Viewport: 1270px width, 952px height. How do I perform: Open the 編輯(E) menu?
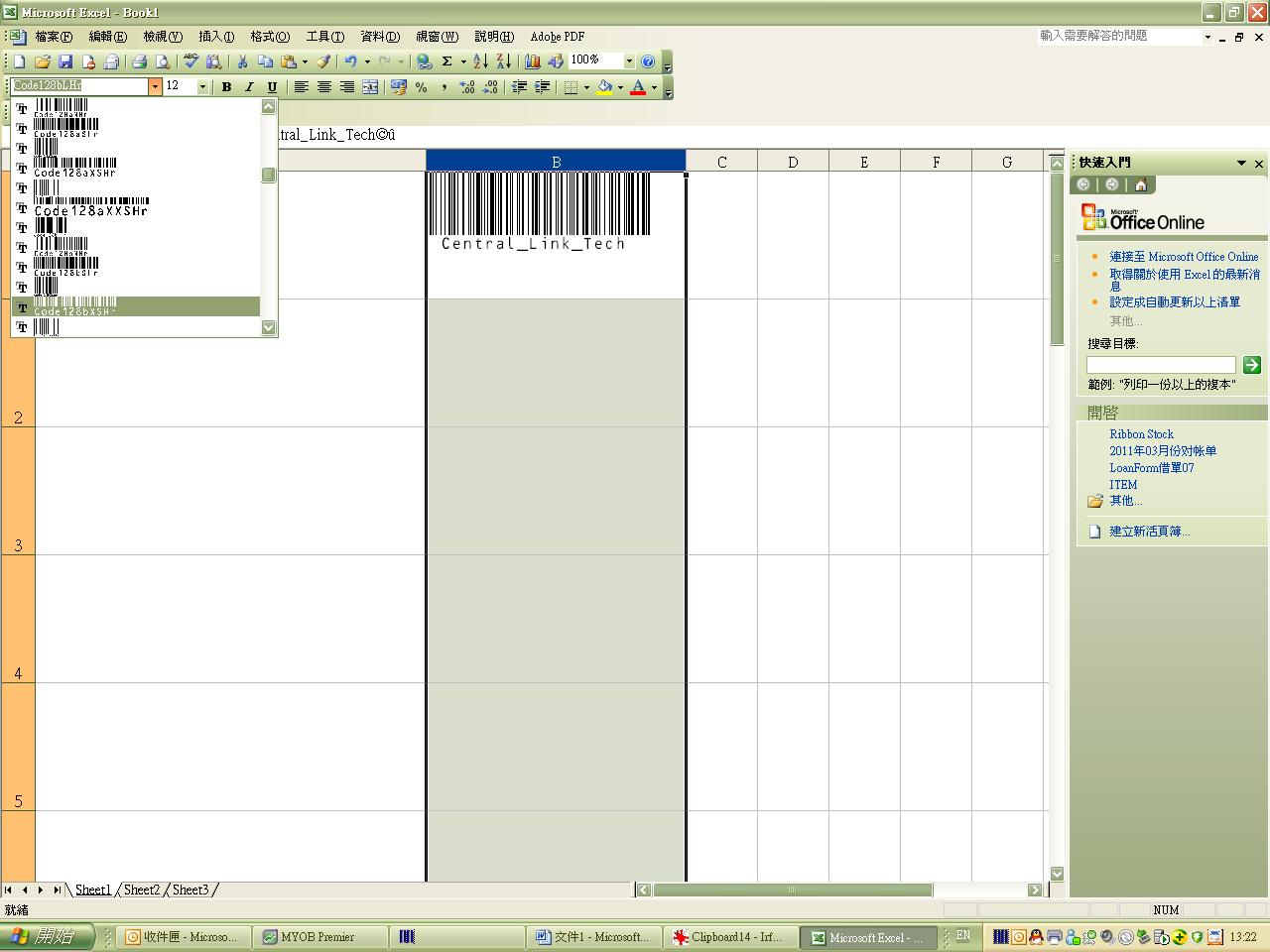point(108,37)
